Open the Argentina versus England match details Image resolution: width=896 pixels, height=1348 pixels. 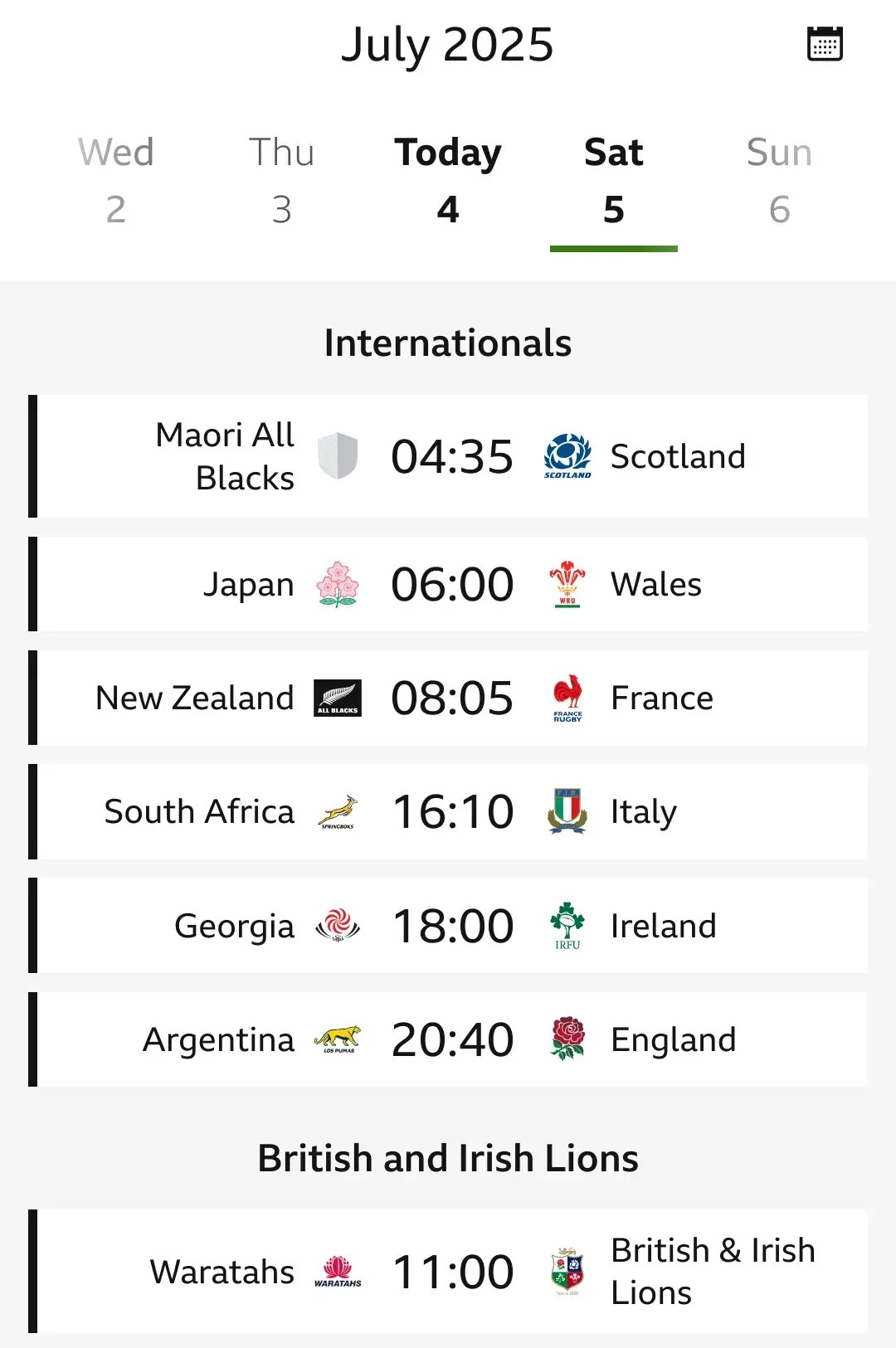pyautogui.click(x=448, y=1039)
